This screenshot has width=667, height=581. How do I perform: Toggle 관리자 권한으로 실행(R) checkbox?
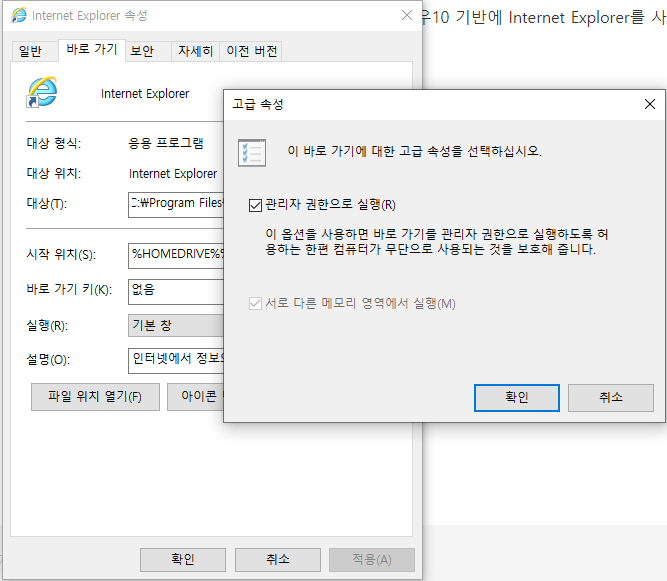point(255,205)
